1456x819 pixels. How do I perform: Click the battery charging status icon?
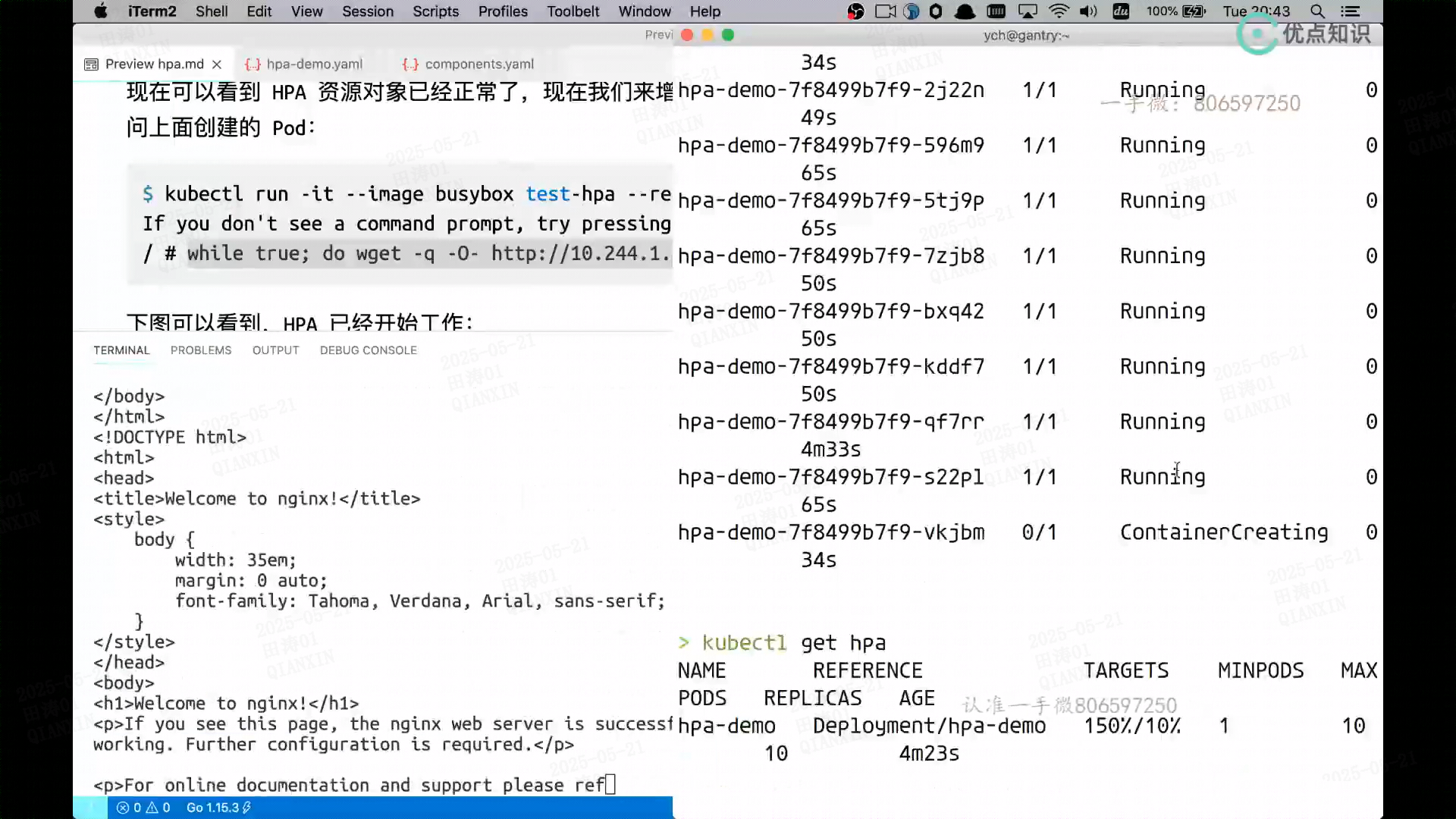1194,11
